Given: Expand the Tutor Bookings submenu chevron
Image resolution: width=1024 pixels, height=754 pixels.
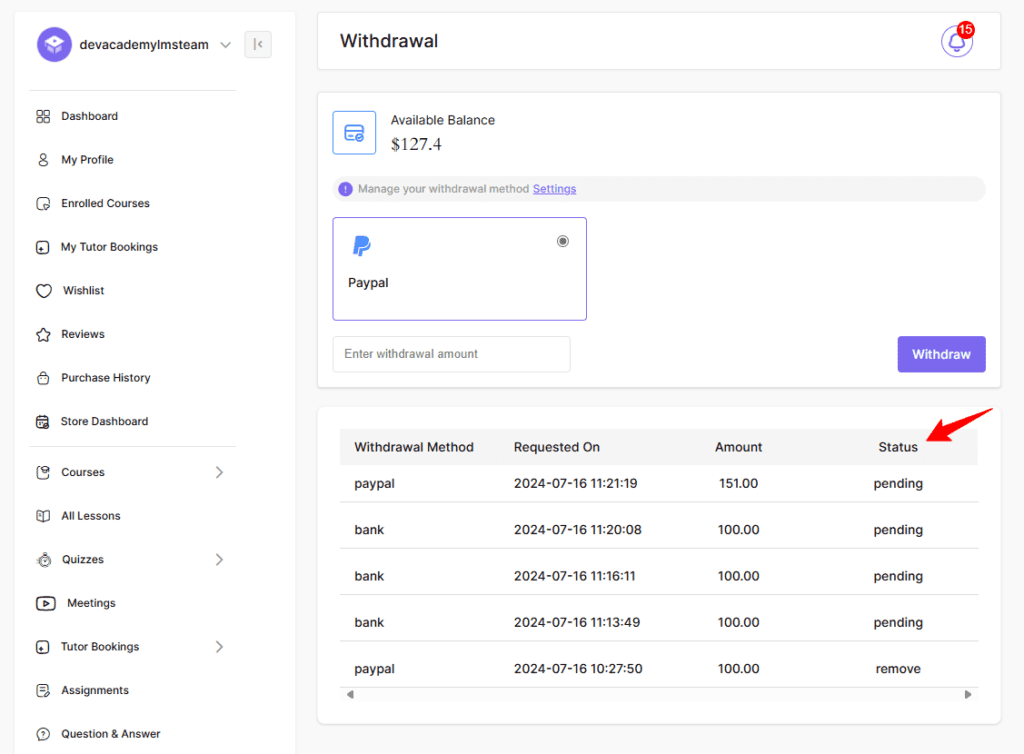Looking at the screenshot, I should pos(219,647).
